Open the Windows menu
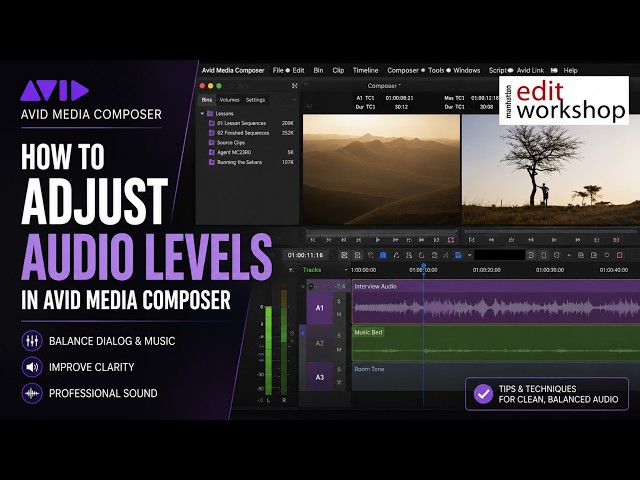640x480 pixels. [467, 70]
